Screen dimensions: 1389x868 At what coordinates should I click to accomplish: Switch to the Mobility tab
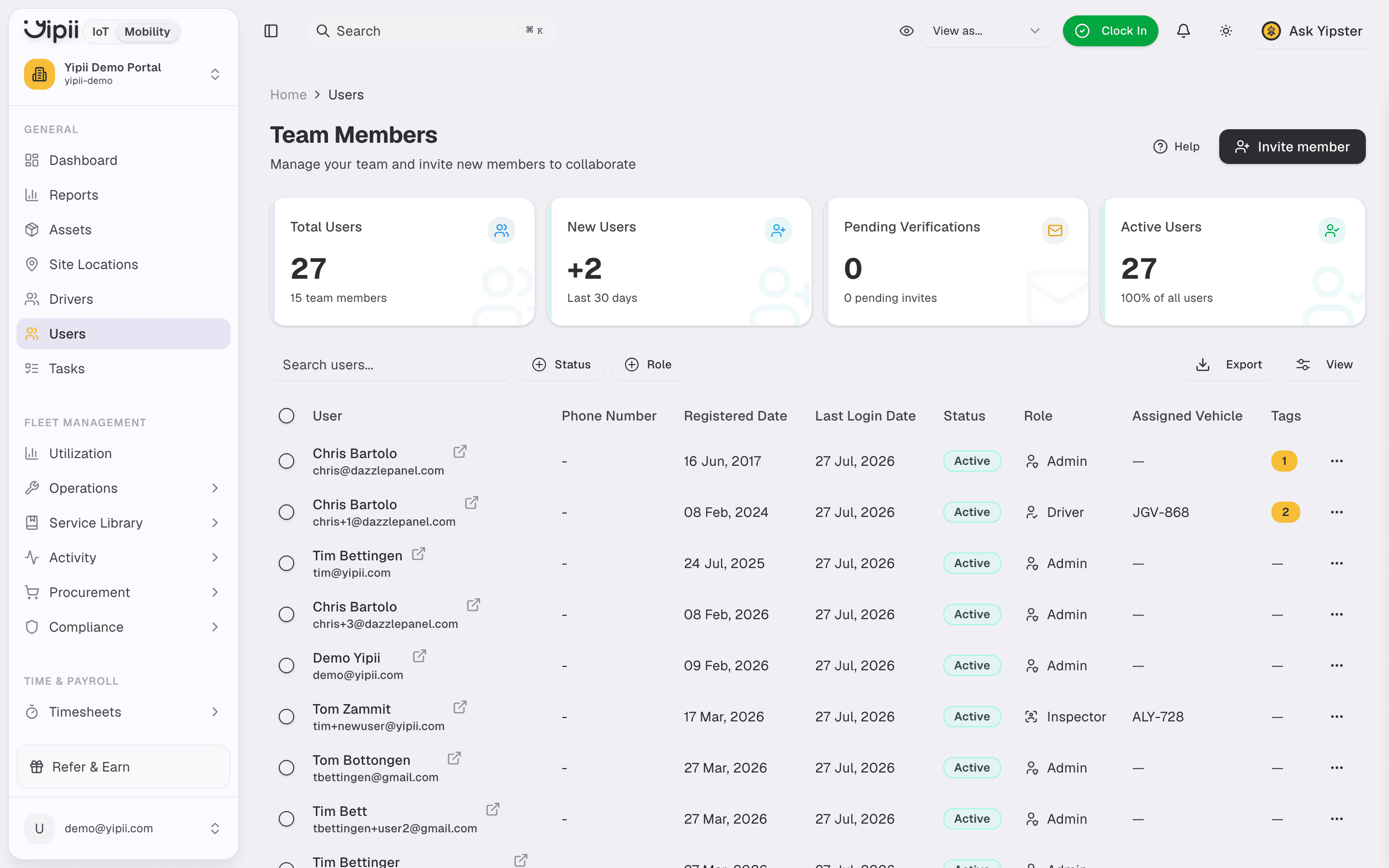[148, 31]
